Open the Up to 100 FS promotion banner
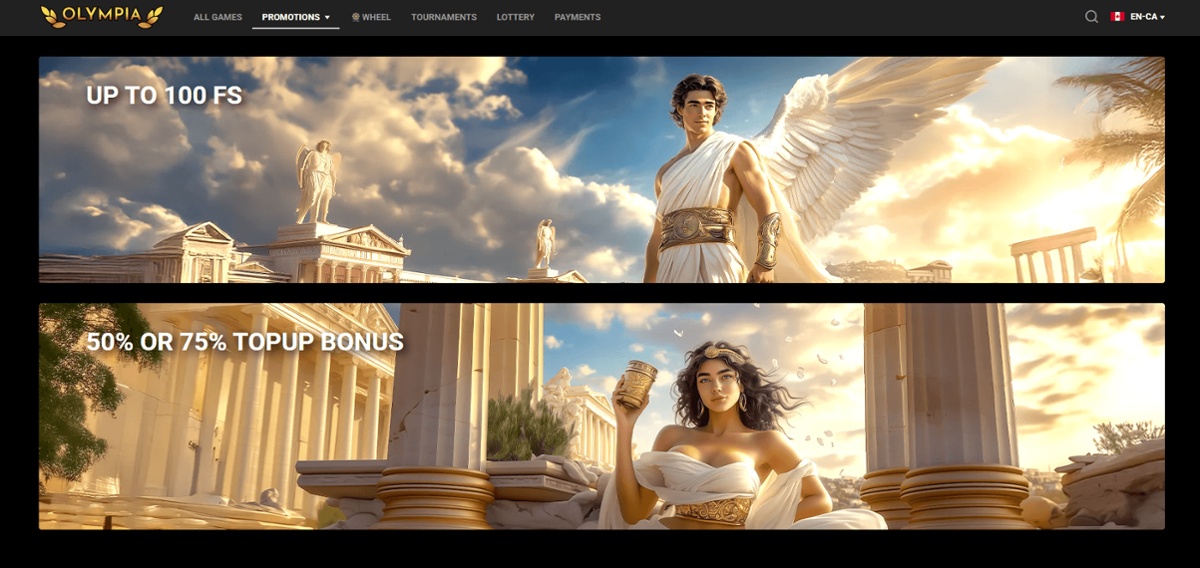This screenshot has height=568, width=1200. 602,170
